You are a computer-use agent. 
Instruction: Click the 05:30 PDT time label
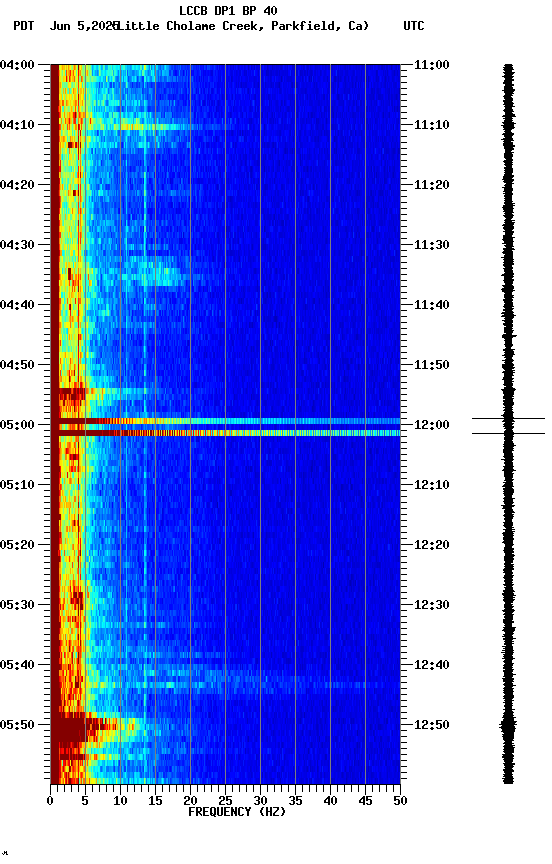click(17, 606)
